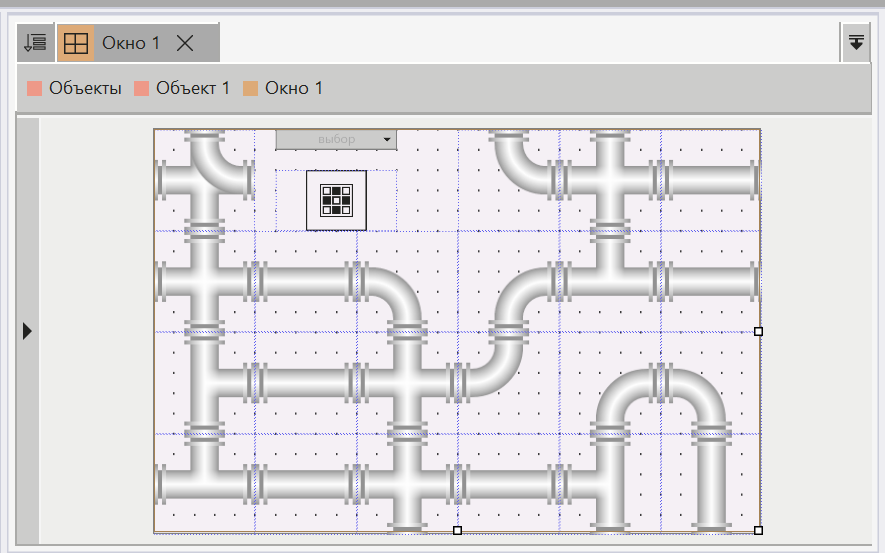The width and height of the screenshot is (885, 553).
Task: Click the Окно 1 breadcrumb item
Action: click(294, 88)
